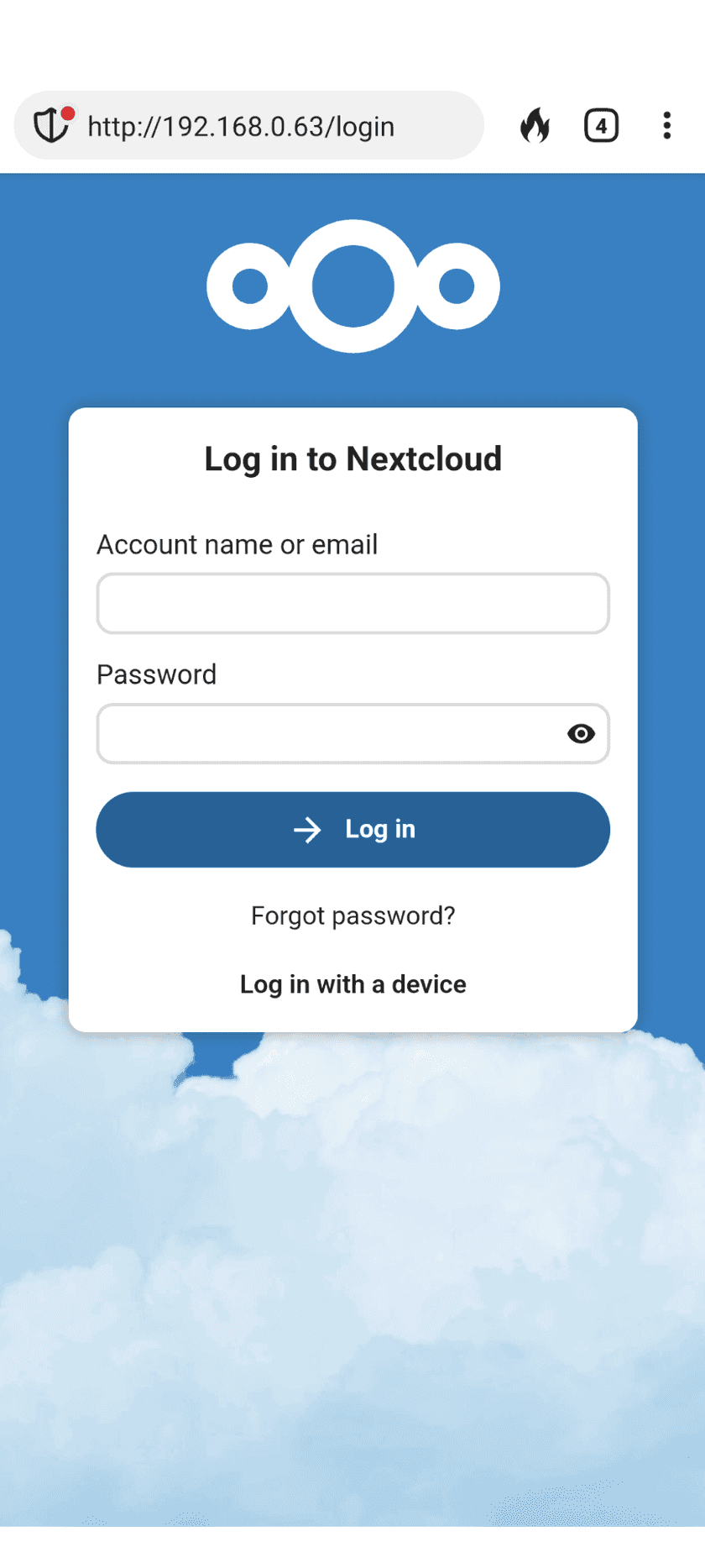This screenshot has width=705, height=1568.
Task: Click the Log in to Nextcloud heading
Action: point(353,459)
